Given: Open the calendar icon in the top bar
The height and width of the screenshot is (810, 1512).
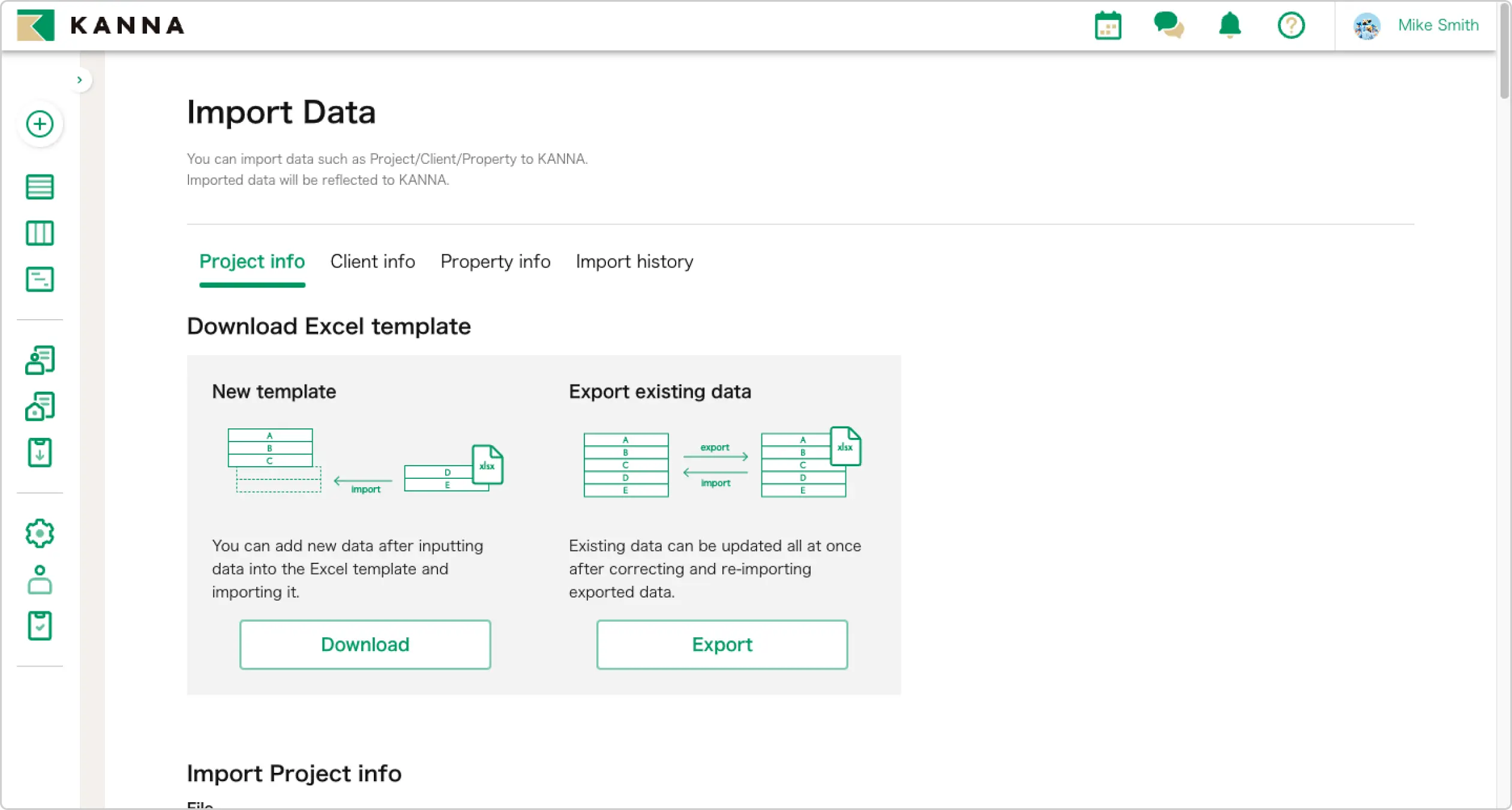Looking at the screenshot, I should pos(1108,25).
